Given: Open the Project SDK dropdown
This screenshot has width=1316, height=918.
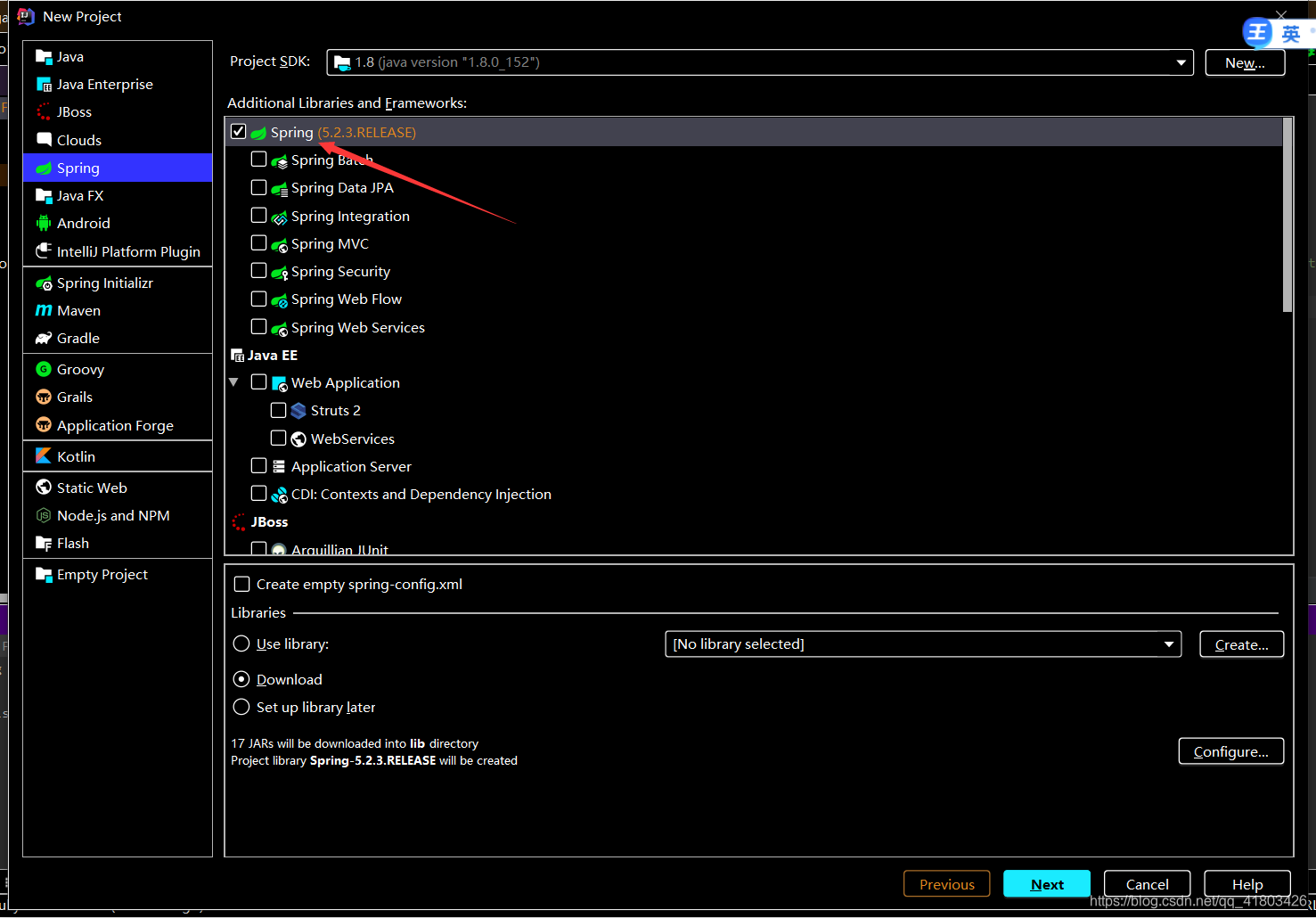Looking at the screenshot, I should [760, 62].
